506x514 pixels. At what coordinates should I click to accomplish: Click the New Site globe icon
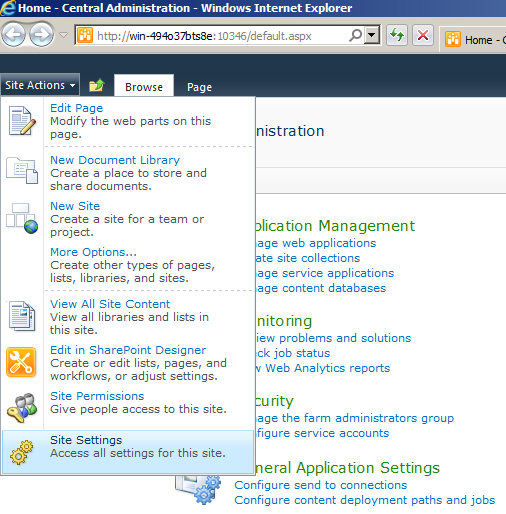(22, 218)
